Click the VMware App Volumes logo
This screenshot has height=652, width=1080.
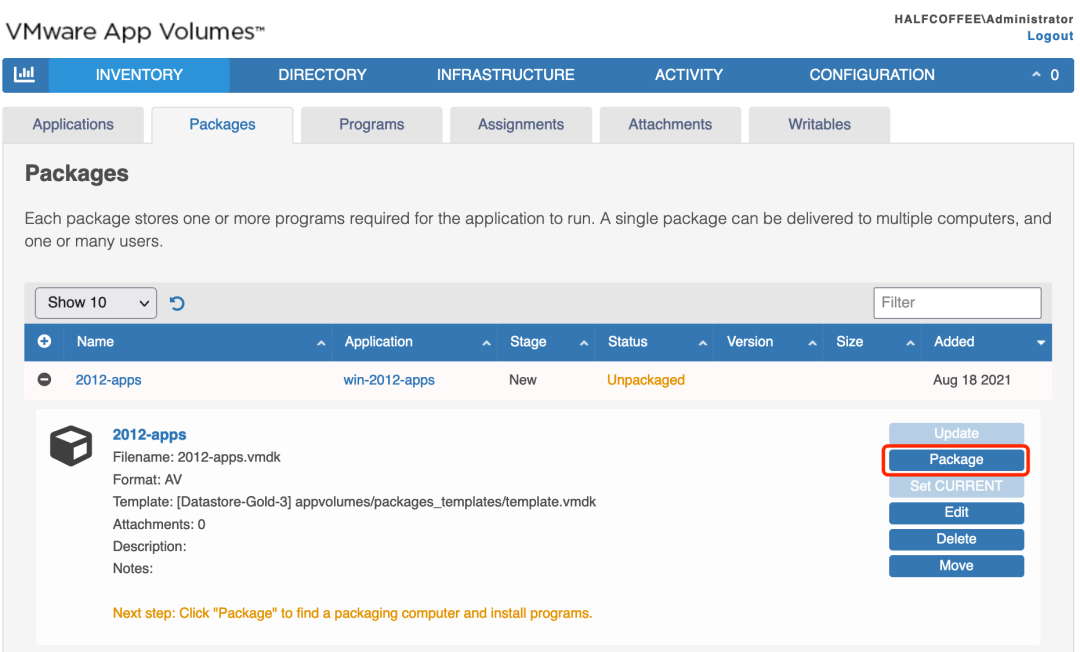point(135,32)
